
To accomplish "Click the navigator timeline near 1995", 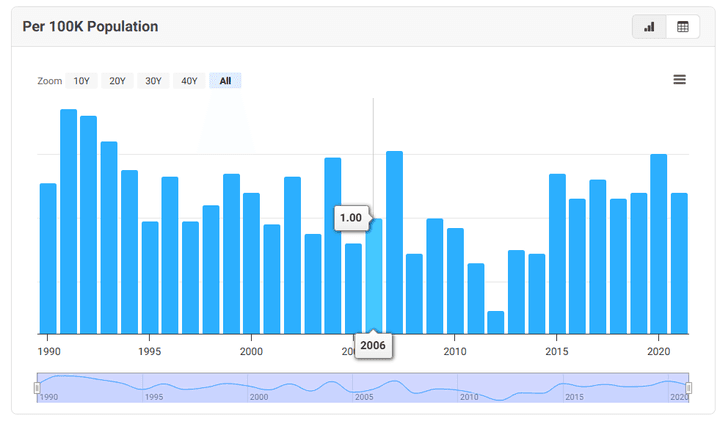I will (x=152, y=387).
